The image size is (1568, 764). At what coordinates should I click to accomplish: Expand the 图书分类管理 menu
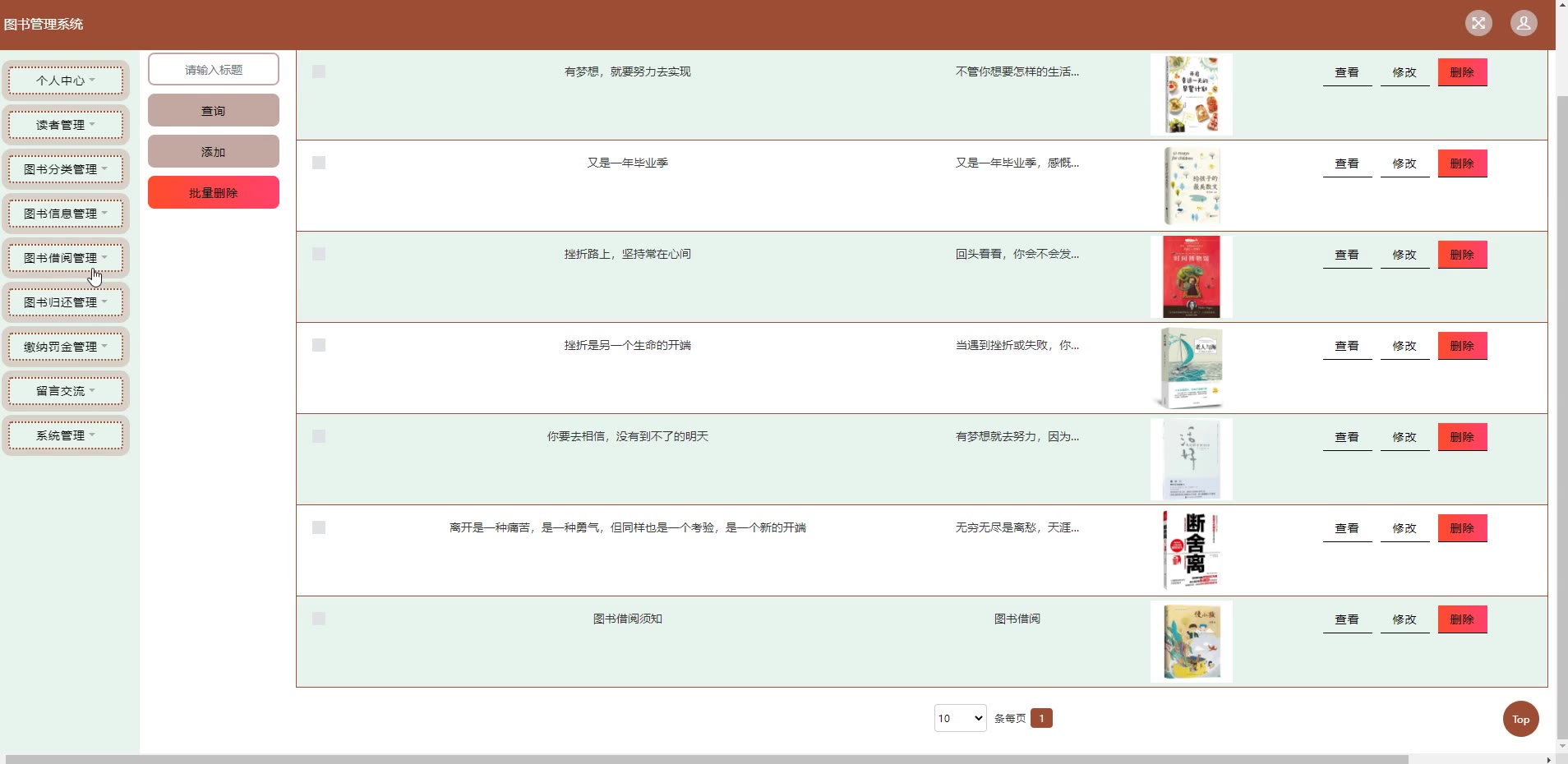pos(66,169)
